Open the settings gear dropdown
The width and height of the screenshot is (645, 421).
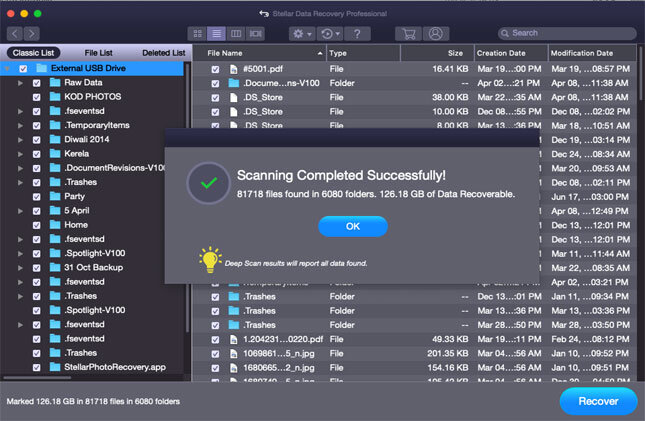tap(300, 33)
